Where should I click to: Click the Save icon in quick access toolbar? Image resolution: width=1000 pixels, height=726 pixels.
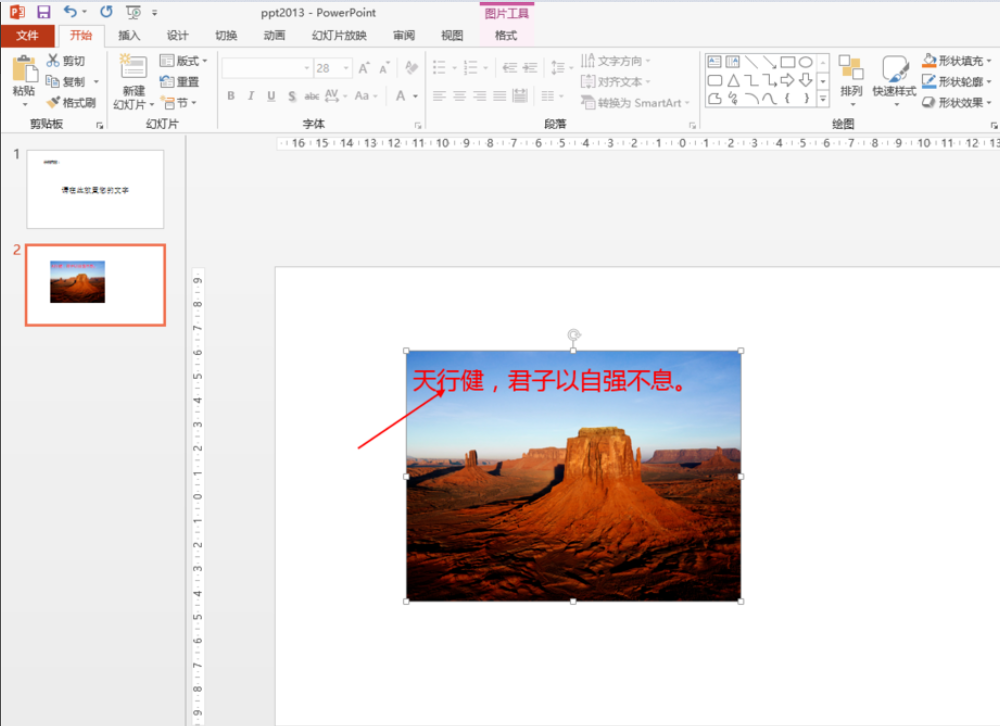click(43, 12)
